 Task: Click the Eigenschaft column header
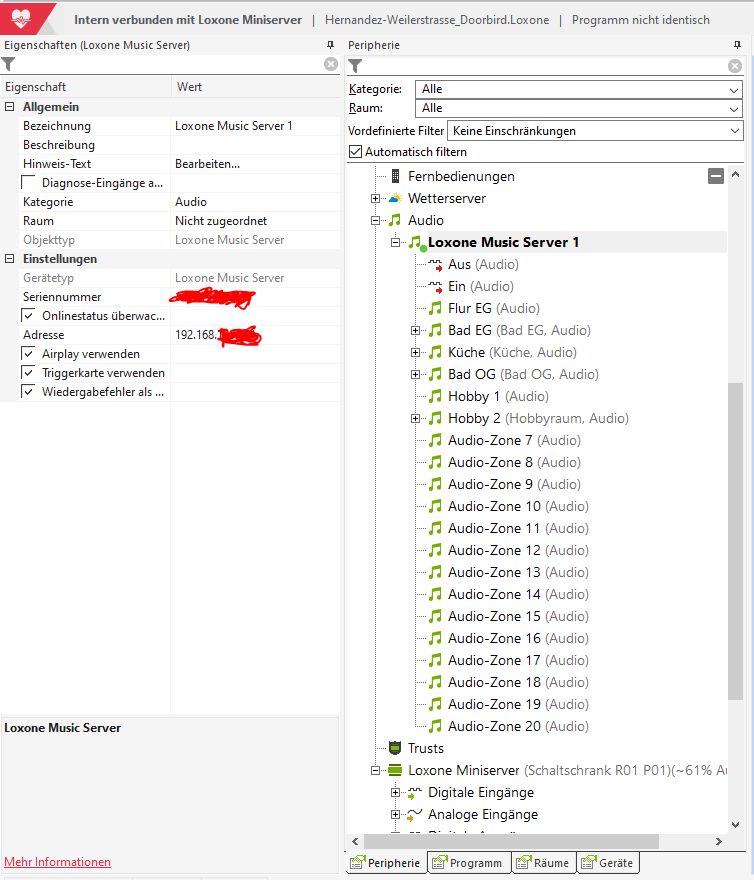click(85, 86)
